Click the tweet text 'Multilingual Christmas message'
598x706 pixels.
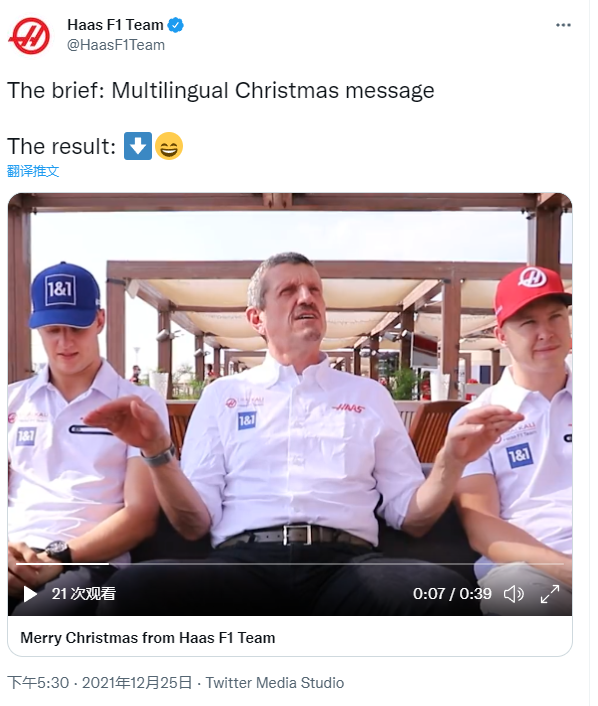coord(273,91)
